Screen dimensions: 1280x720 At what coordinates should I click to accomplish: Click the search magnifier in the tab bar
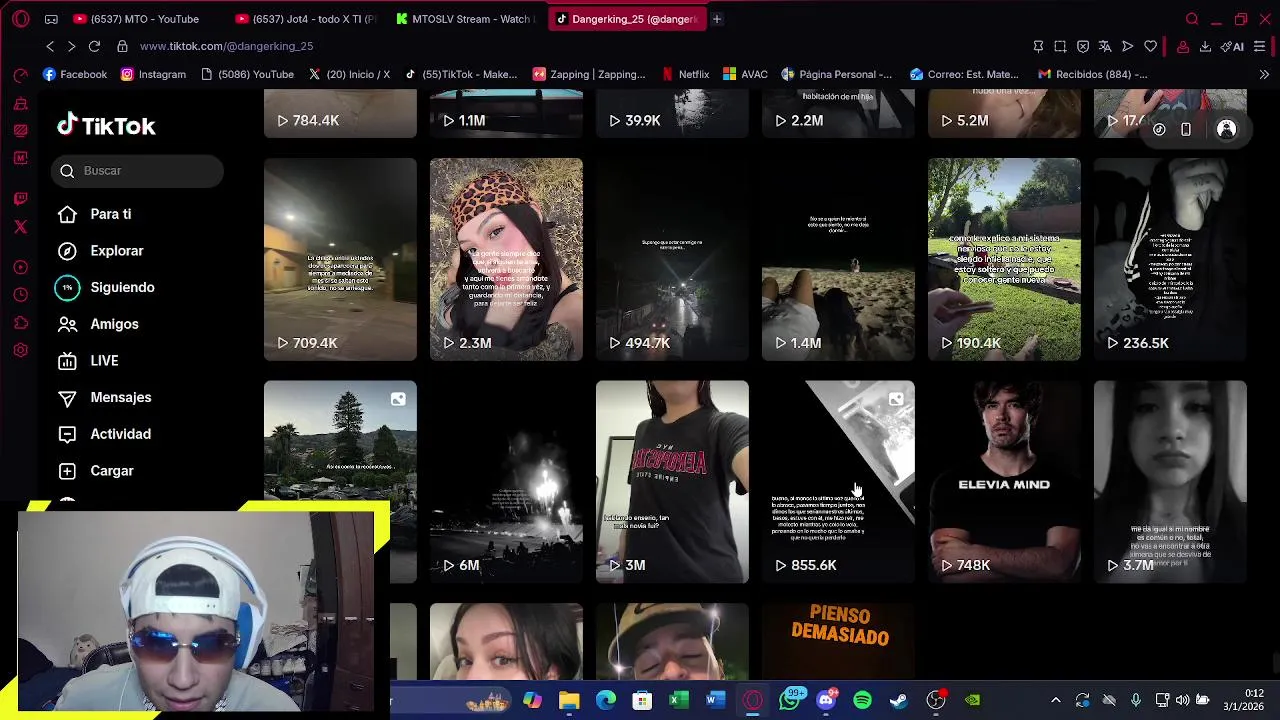coord(1192,19)
